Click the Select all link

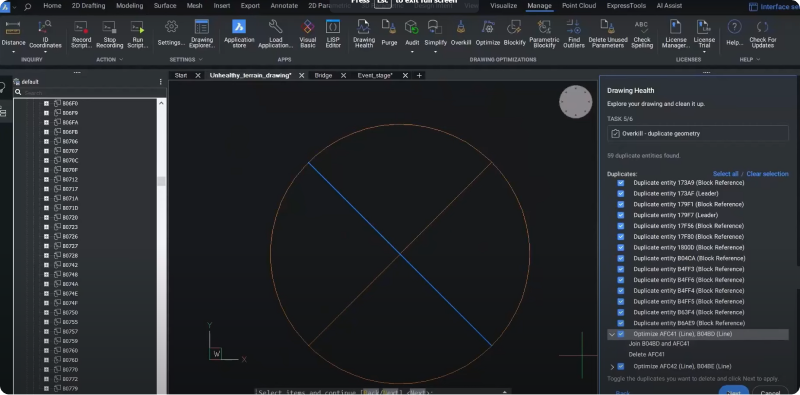click(726, 174)
